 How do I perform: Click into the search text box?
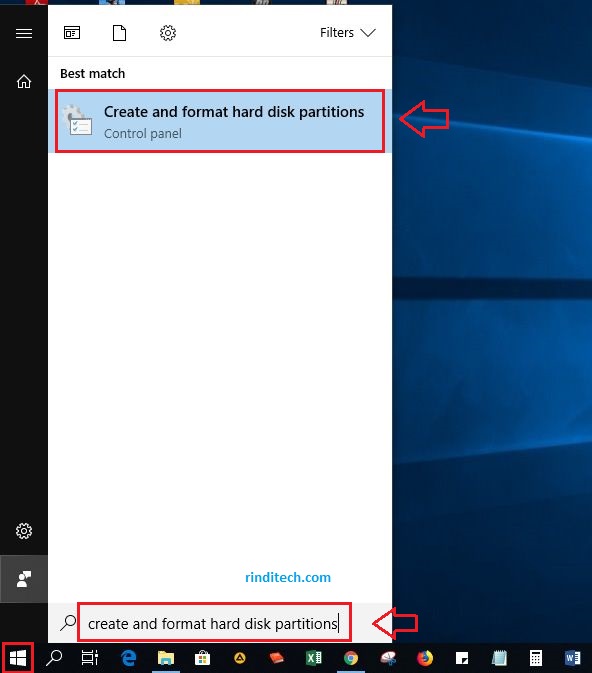point(214,623)
